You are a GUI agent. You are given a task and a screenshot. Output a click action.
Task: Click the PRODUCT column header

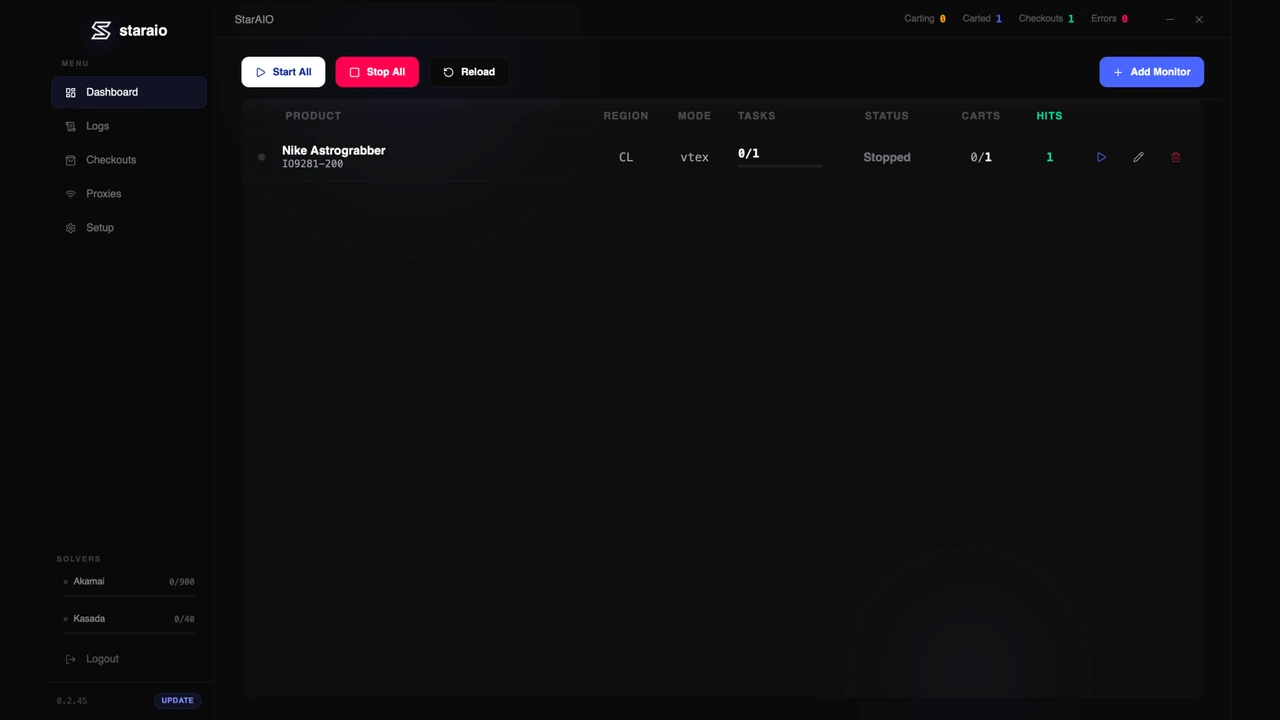[x=313, y=116]
